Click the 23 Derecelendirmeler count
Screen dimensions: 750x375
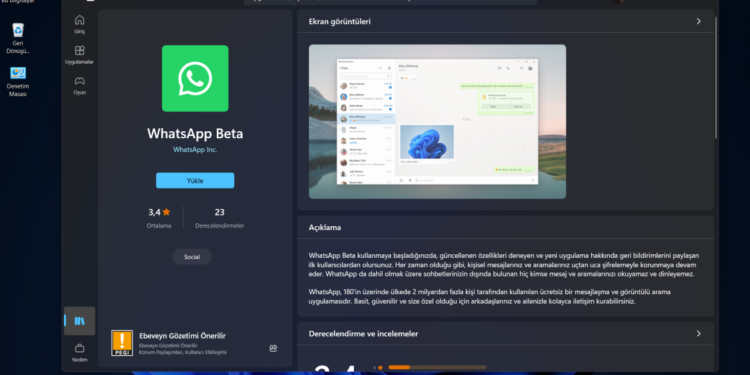(x=220, y=218)
